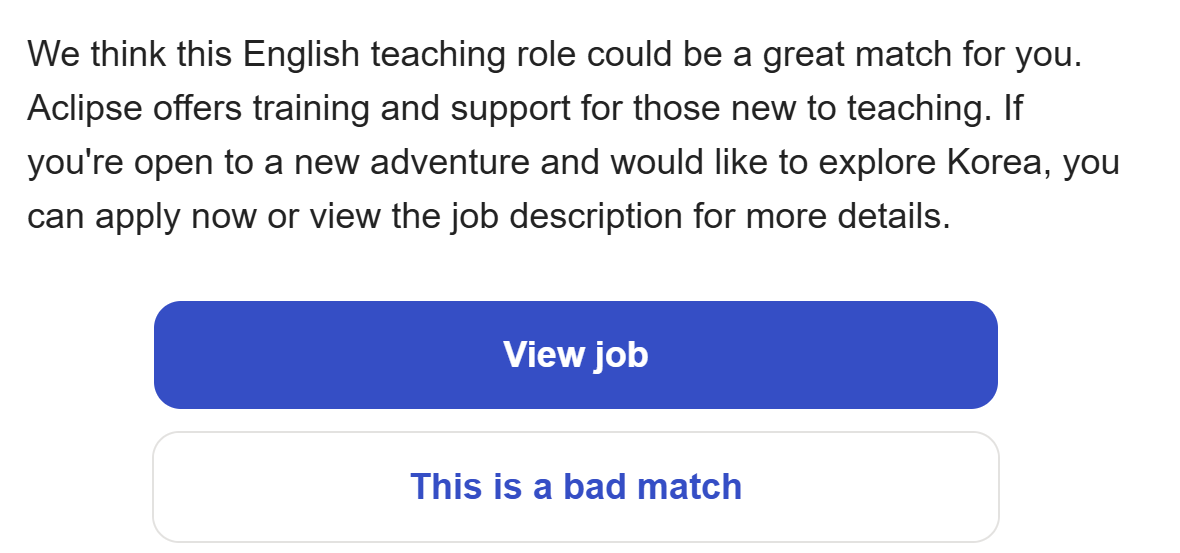Click the phrase 'apply now' in the text

[183, 216]
